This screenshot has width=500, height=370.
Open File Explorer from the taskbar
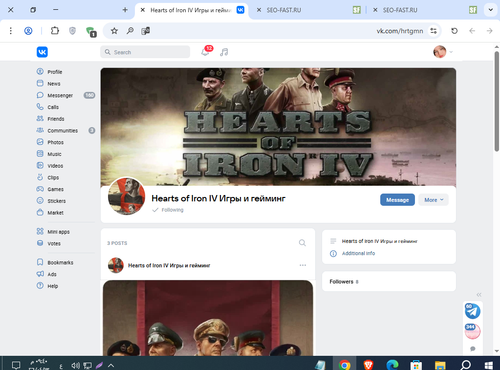(440, 365)
